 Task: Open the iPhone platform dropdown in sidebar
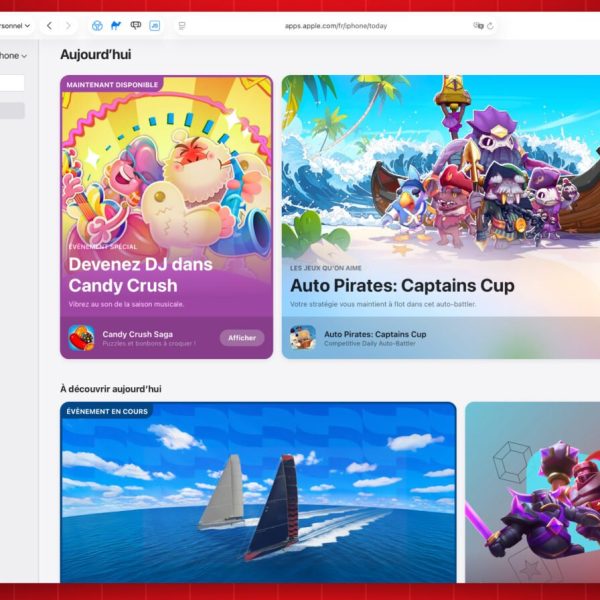click(x=13, y=55)
